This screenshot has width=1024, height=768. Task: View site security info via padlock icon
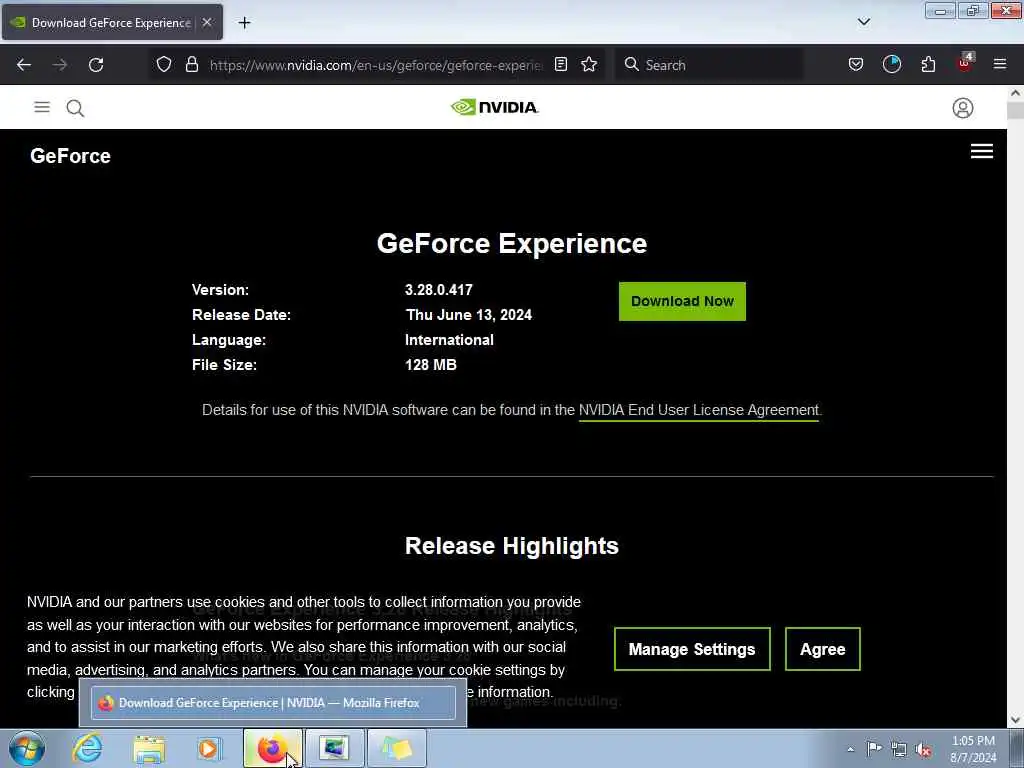click(191, 65)
